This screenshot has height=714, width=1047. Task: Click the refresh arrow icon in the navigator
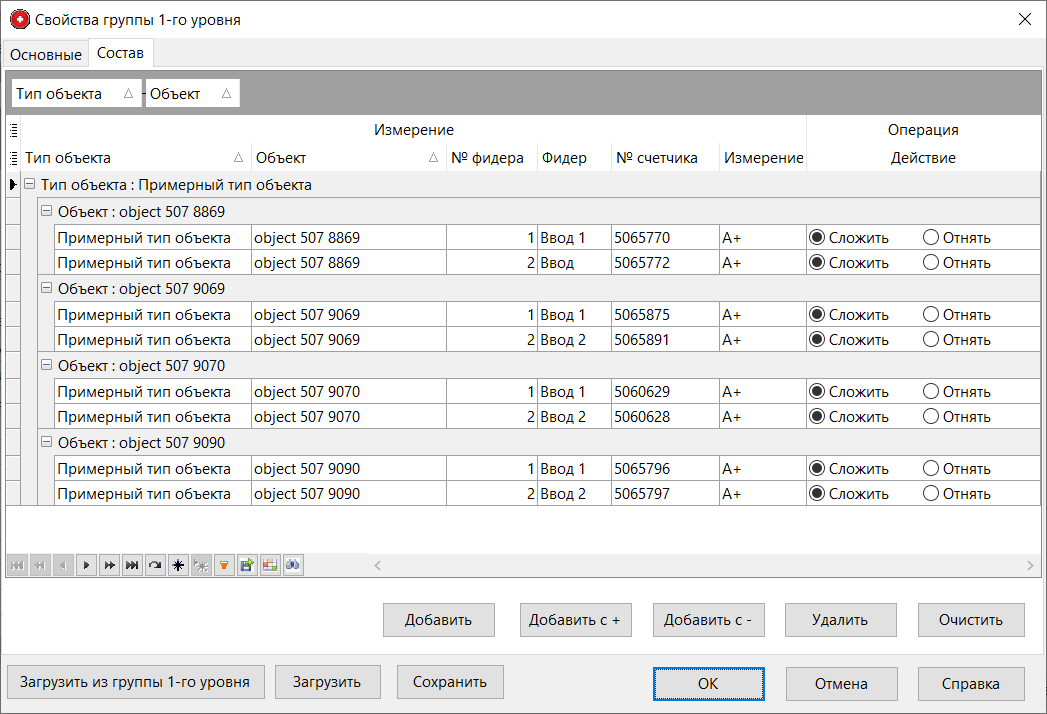click(155, 566)
